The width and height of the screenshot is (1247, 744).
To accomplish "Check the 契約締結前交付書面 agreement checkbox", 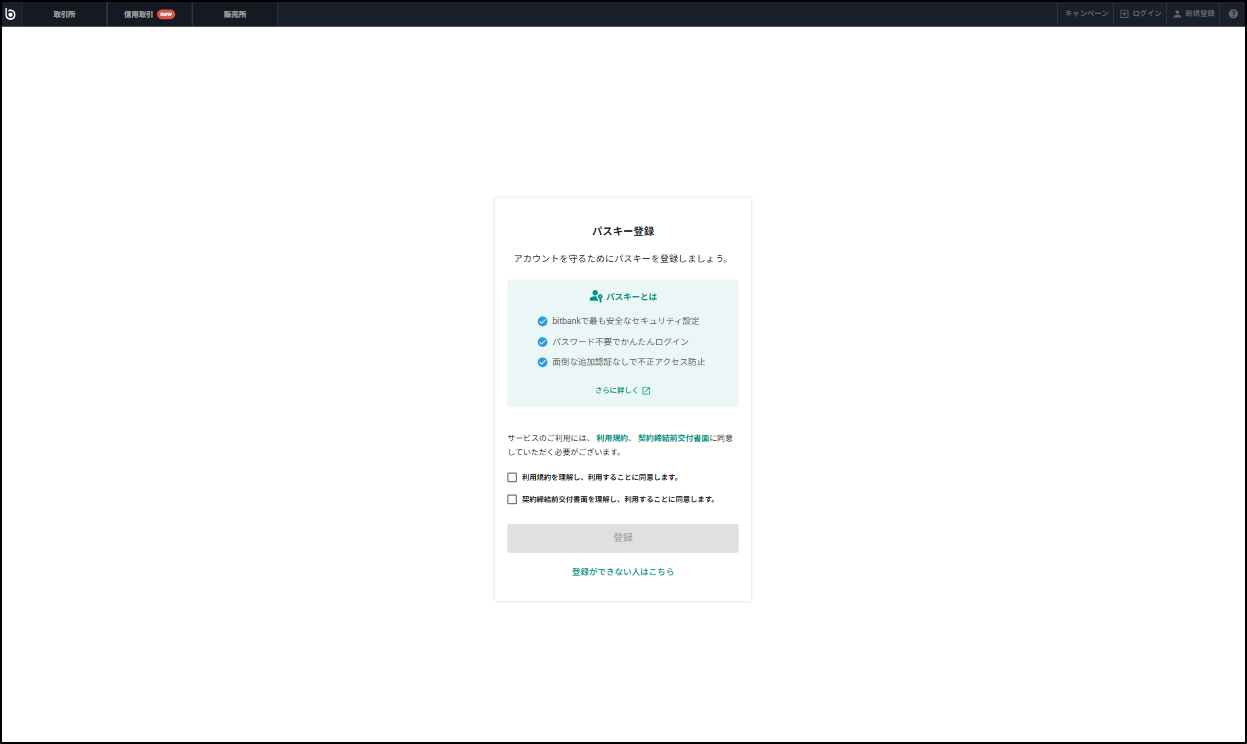I will tap(511, 498).
